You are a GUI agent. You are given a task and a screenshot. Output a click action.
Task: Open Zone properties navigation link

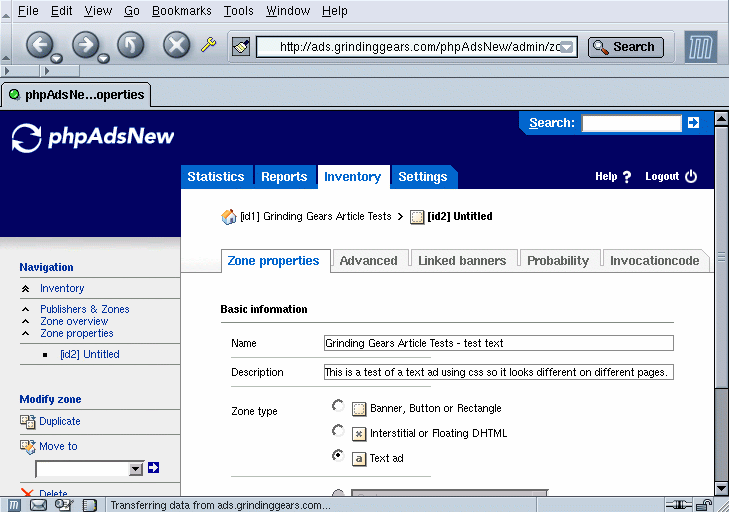(x=77, y=333)
